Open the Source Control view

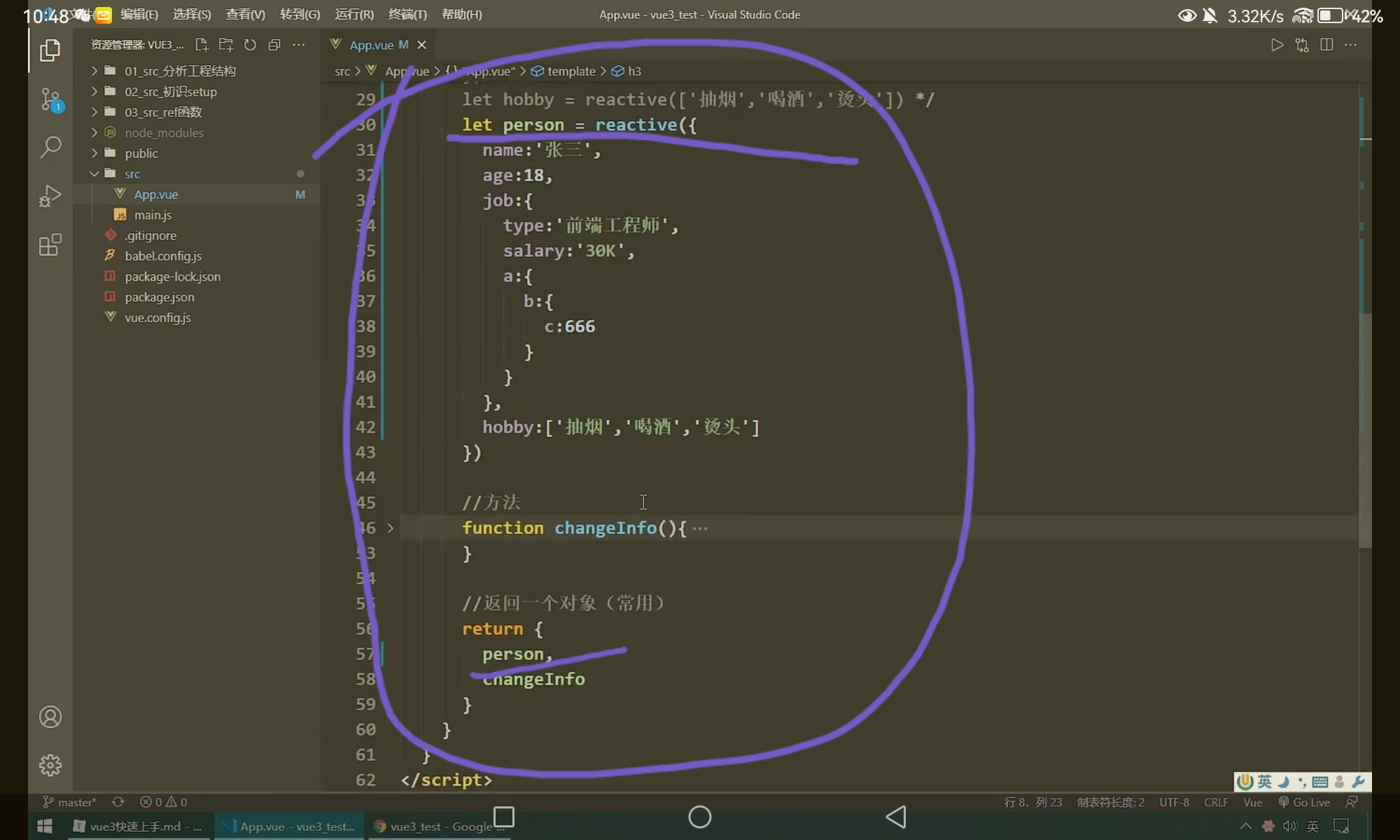click(50, 99)
